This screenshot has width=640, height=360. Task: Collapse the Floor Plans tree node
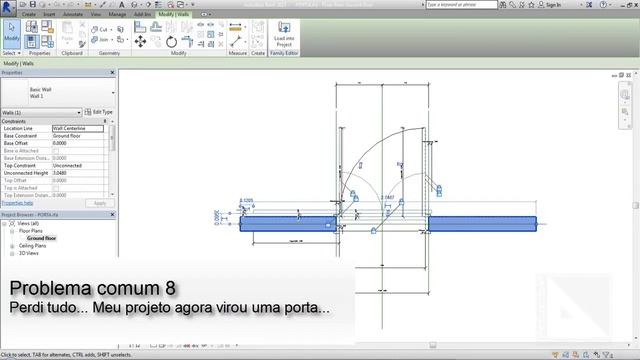(12, 231)
